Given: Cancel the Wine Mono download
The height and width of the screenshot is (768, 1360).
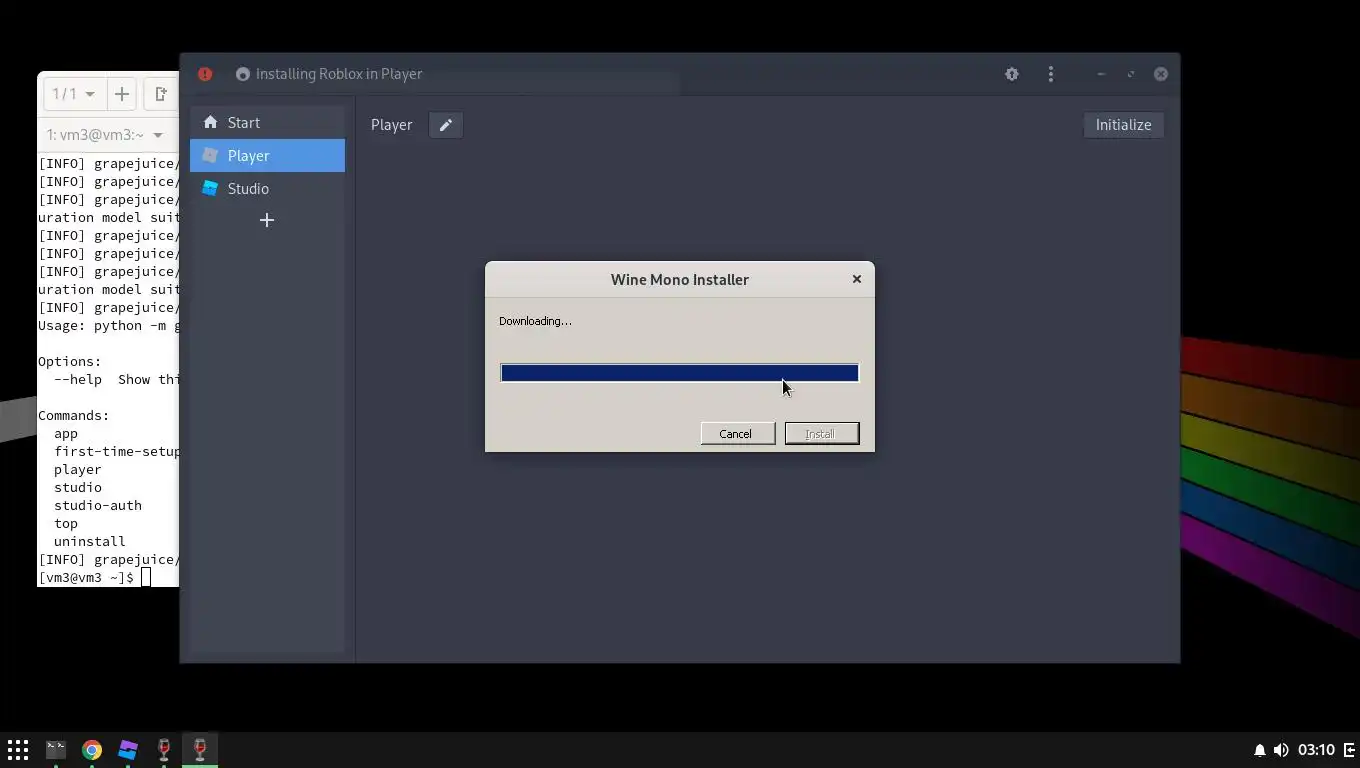Looking at the screenshot, I should (x=737, y=433).
